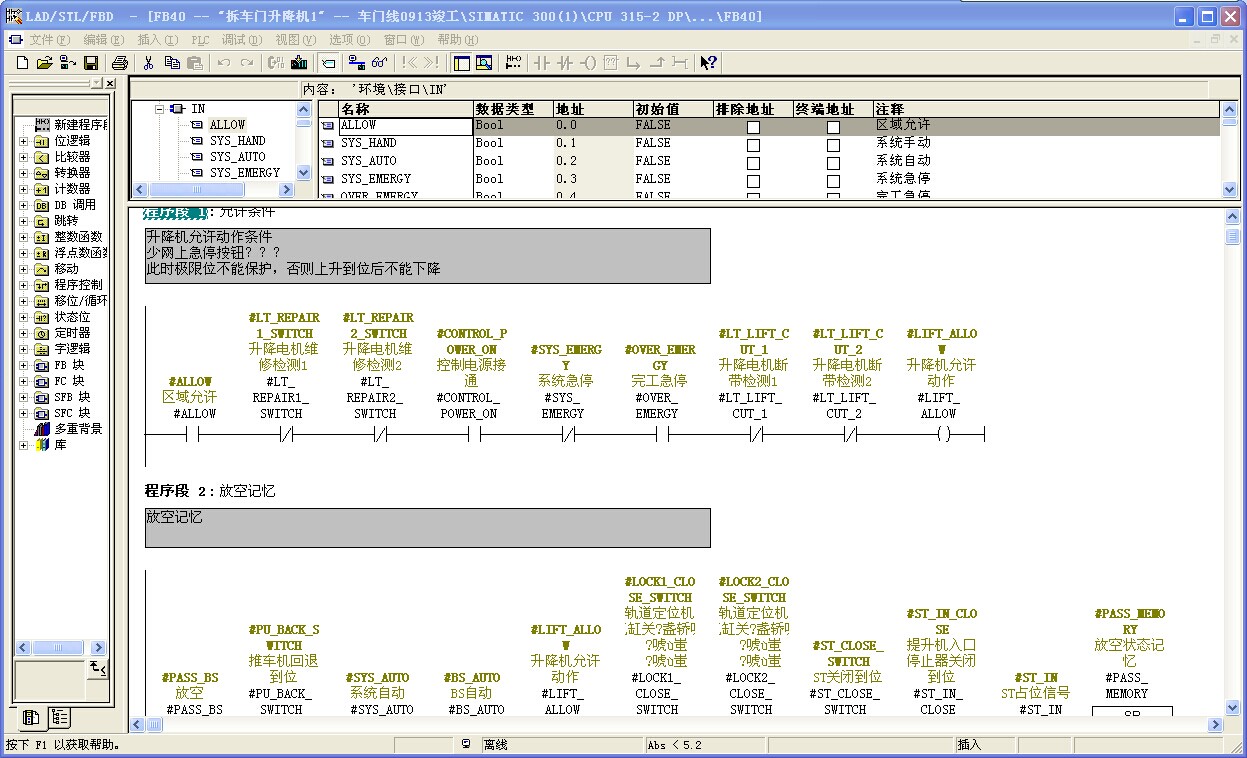The image size is (1247, 758).
Task: Click the Copy toolbar icon
Action: point(172,63)
